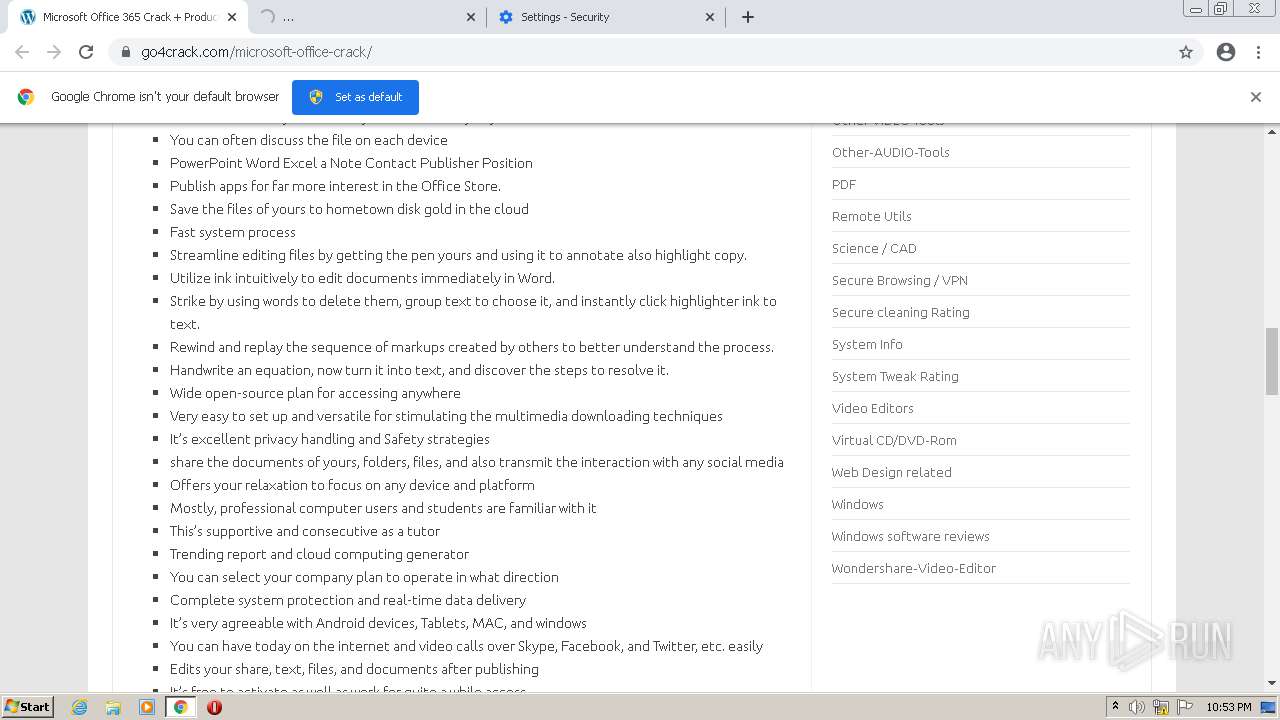Click 'Trending report and cloud computing generator'
1280x720 pixels.
pyautogui.click(x=319, y=554)
